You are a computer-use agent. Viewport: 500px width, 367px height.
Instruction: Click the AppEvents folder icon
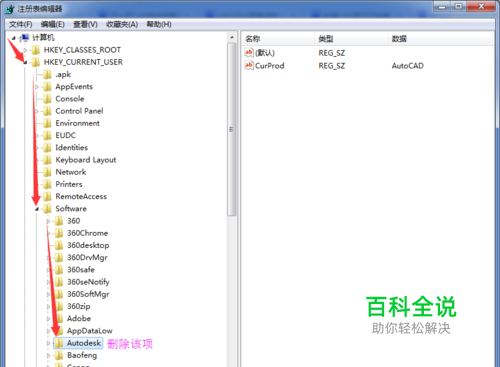pyautogui.click(x=47, y=87)
